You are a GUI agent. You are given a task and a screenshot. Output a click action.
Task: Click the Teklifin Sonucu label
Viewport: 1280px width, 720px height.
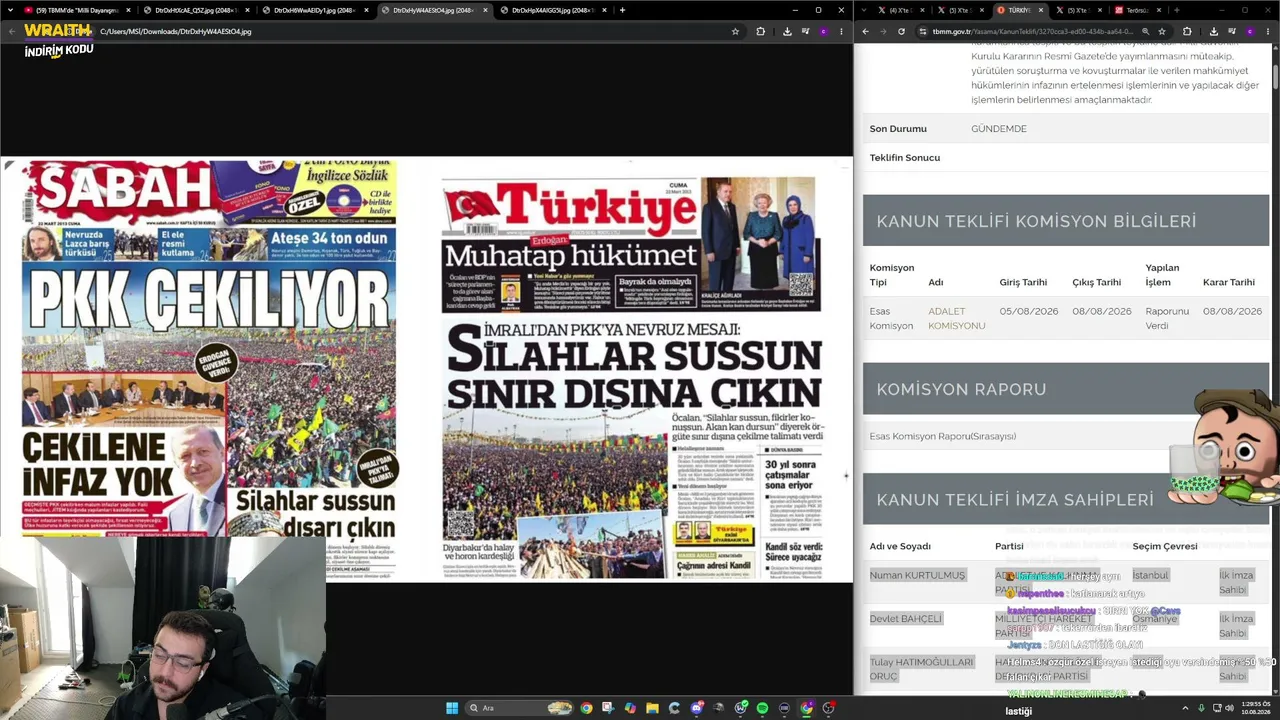pos(904,158)
